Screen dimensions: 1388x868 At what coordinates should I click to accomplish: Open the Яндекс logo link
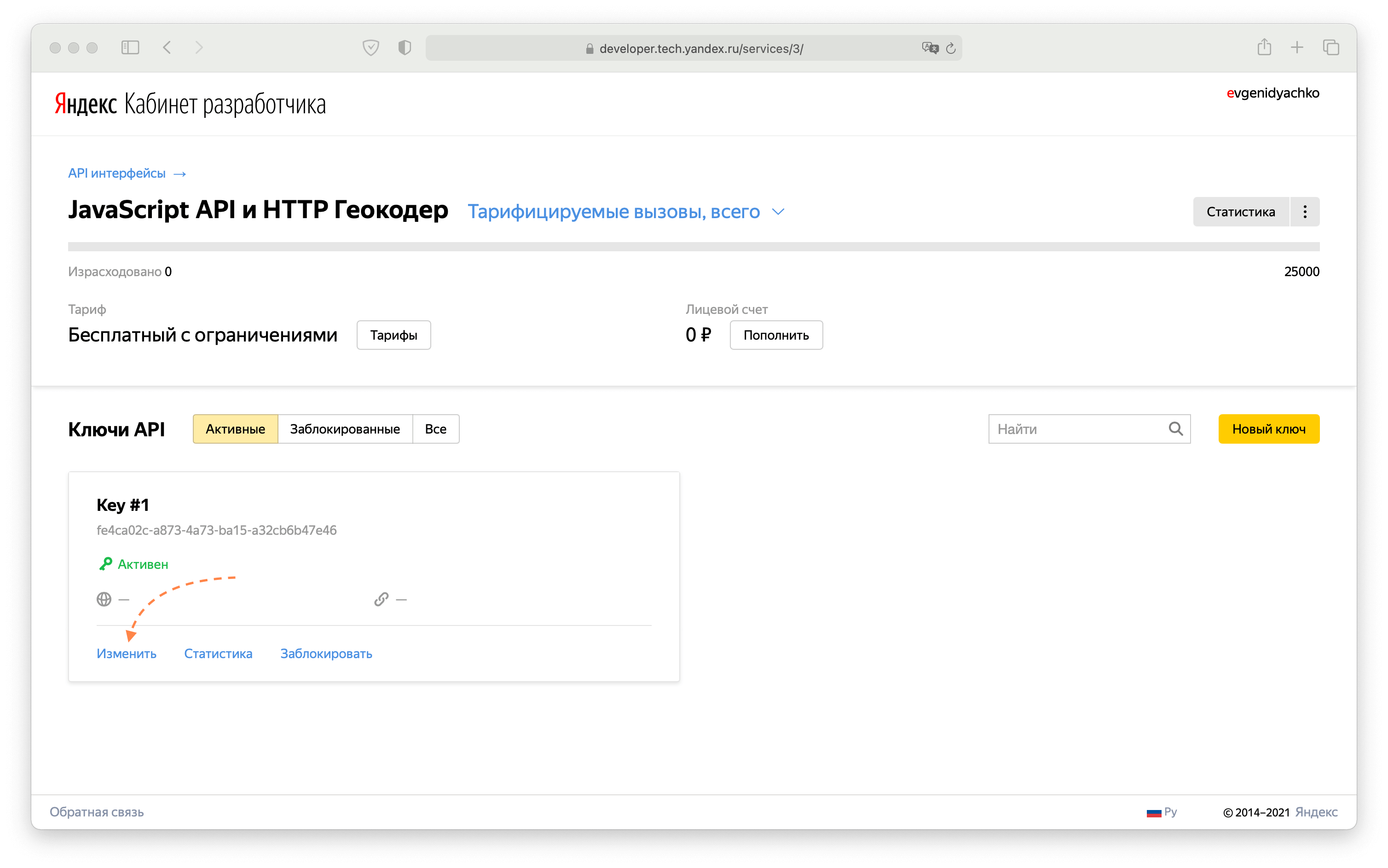86,104
